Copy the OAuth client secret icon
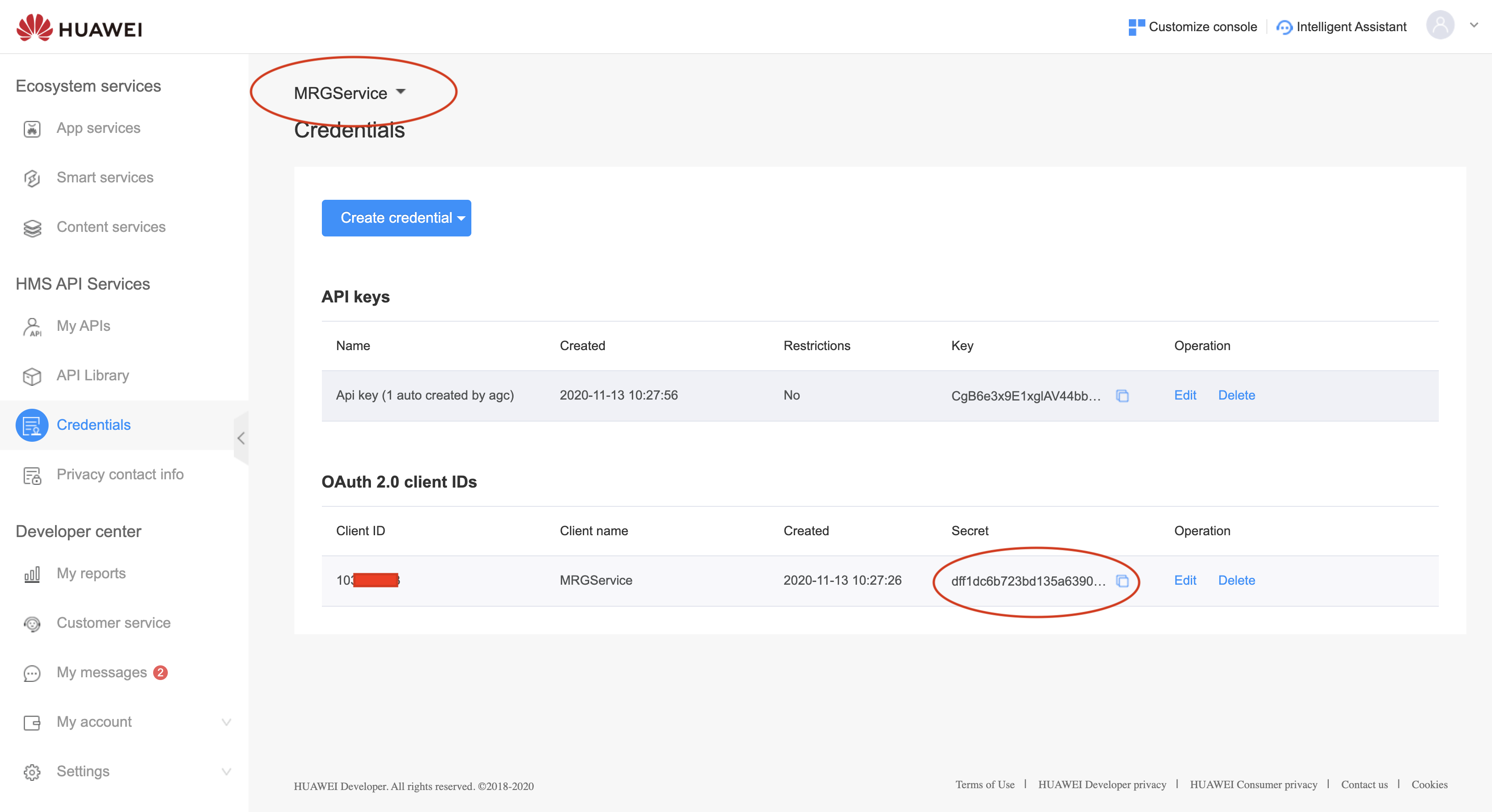Screen dimensions: 1492x812 [1122, 581]
